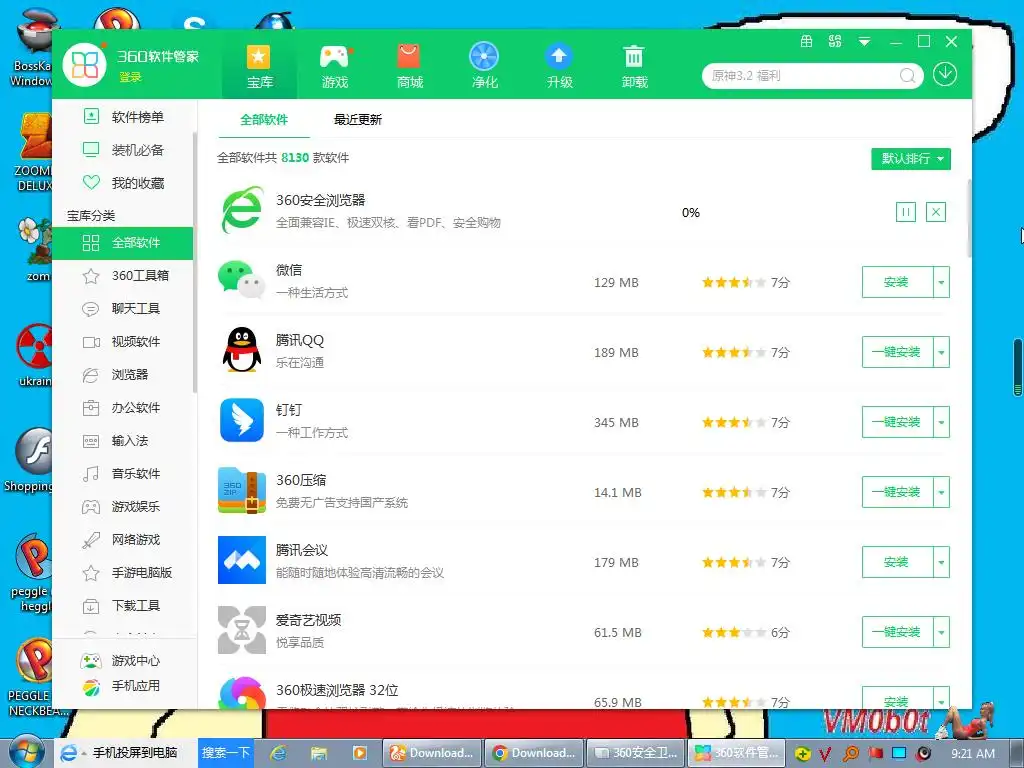Install 腾讯会议 with the 安装 button

coord(897,562)
